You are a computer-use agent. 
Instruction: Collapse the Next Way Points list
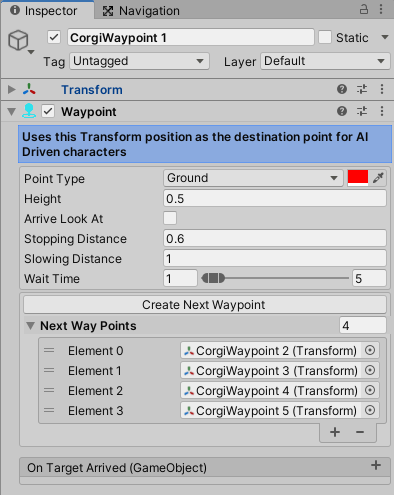click(30, 326)
